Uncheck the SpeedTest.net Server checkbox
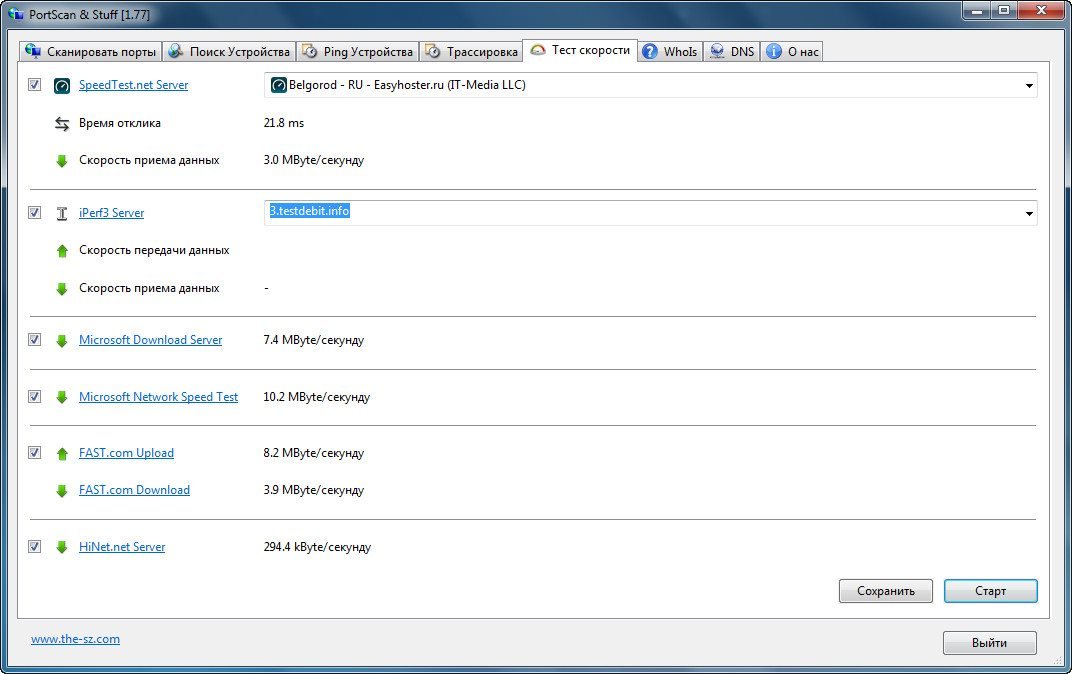Viewport: 1072px width, 674px height. (34, 84)
